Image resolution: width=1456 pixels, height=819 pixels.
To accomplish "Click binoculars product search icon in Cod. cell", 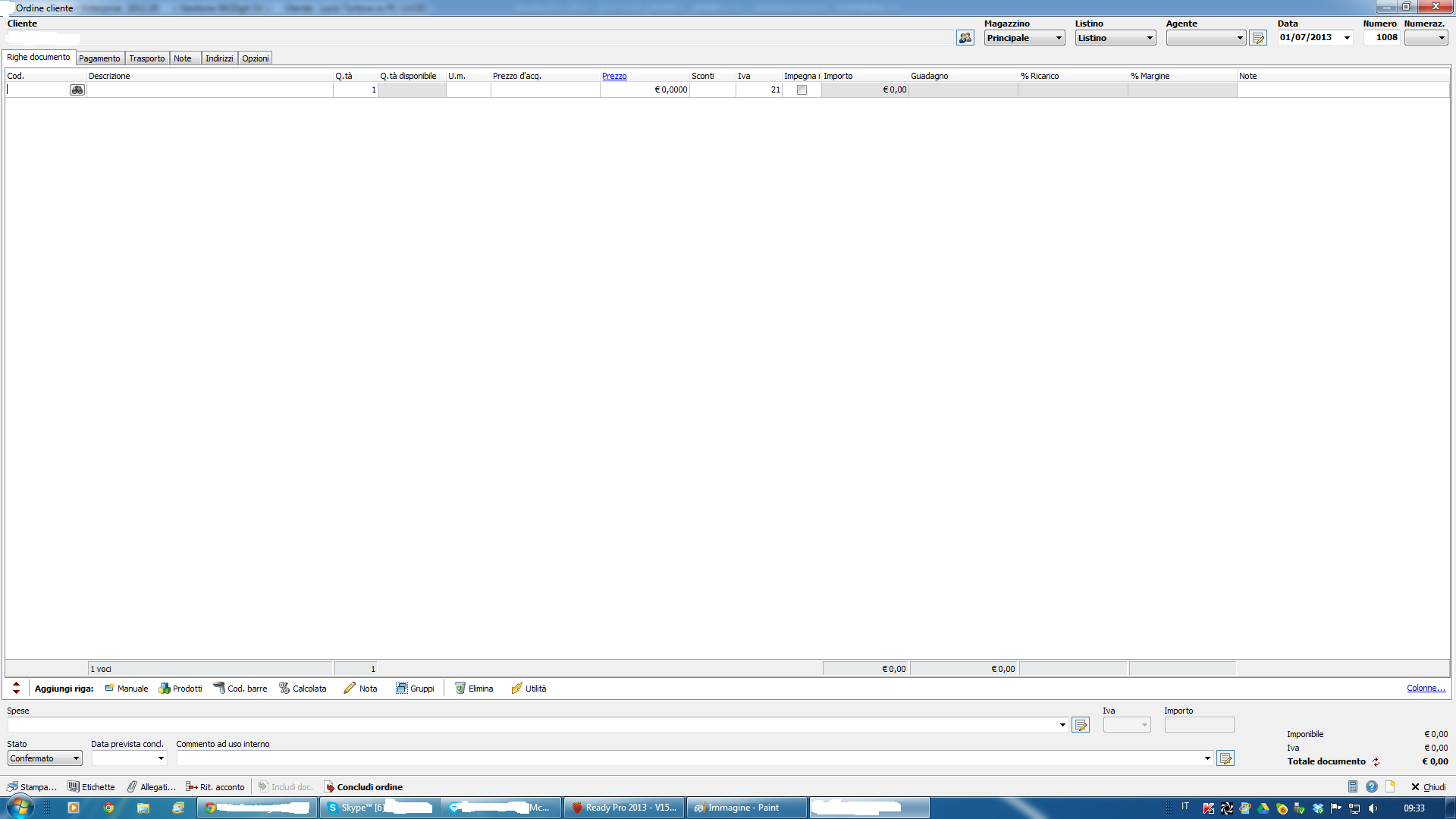I will click(77, 90).
